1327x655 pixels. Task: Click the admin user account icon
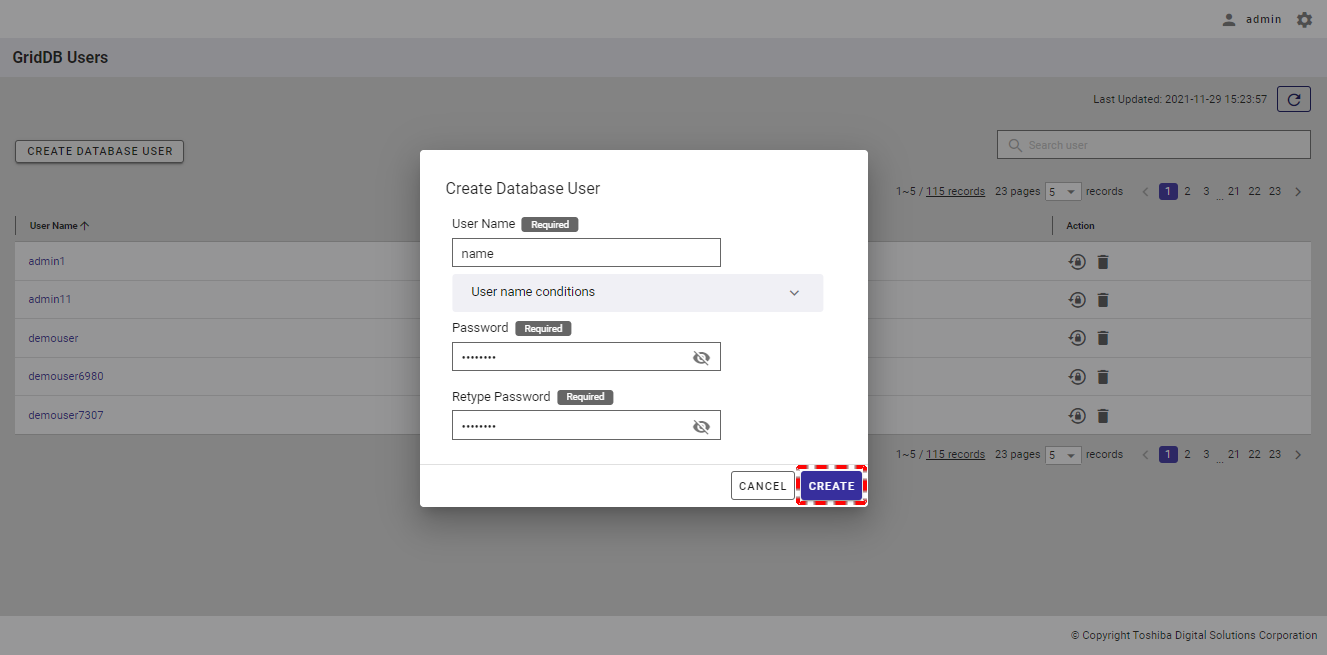1229,20
